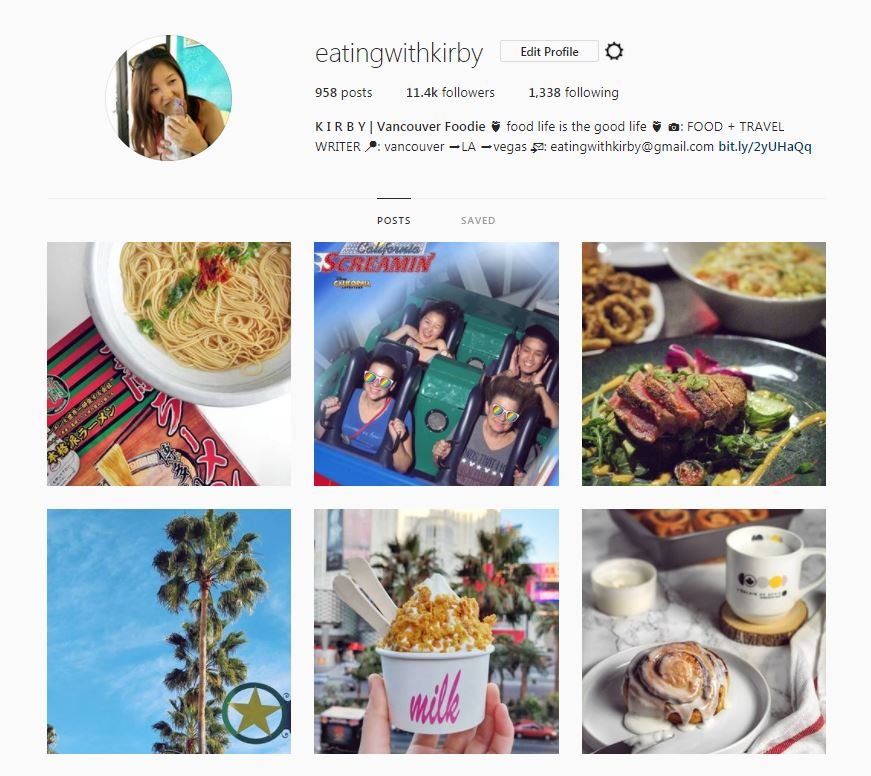Click the KIRBY Vancouver Foodie bio name
This screenshot has height=776, width=871.
[x=400, y=127]
